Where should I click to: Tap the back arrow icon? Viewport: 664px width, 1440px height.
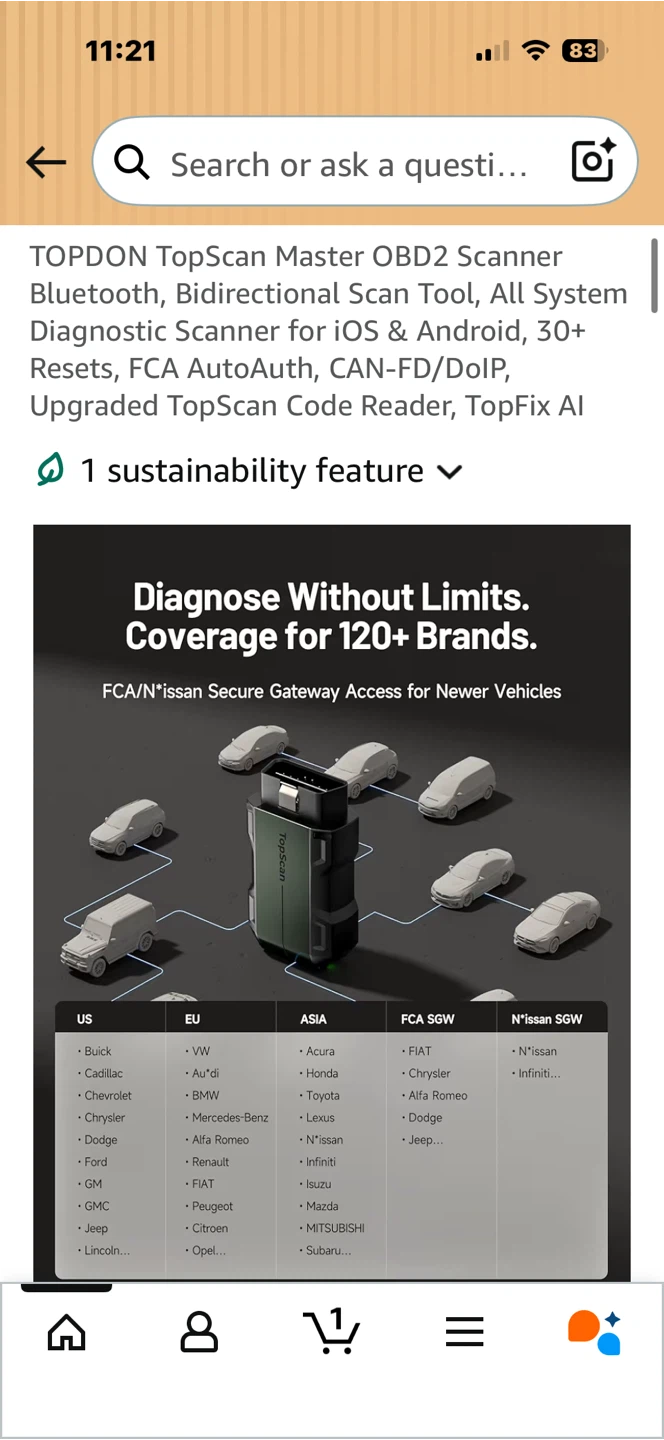(x=46, y=162)
